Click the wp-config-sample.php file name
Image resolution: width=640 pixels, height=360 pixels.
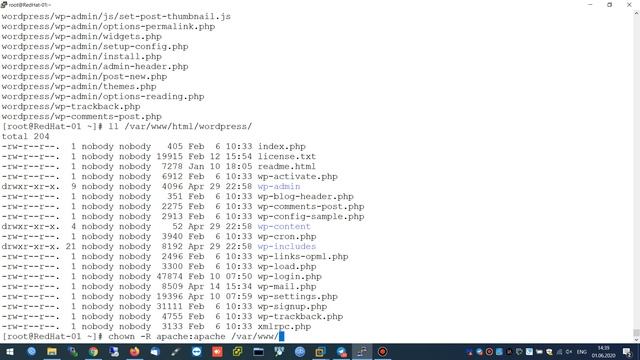[311, 216]
